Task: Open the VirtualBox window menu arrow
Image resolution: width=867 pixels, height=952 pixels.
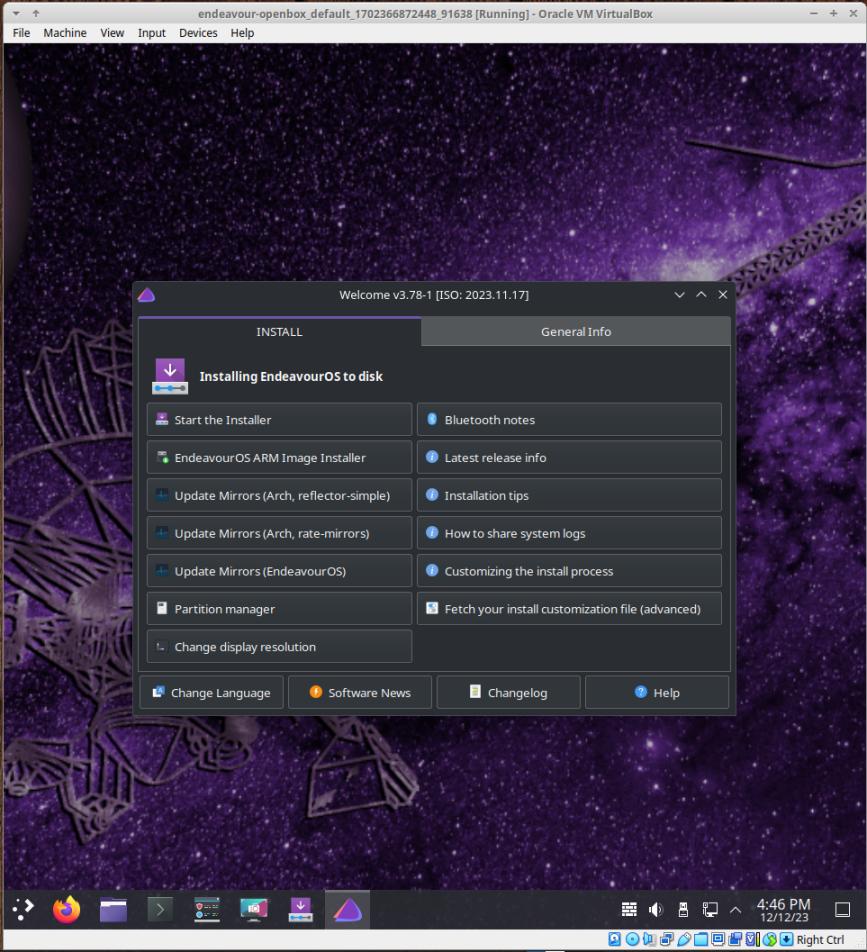Action: pos(16,13)
